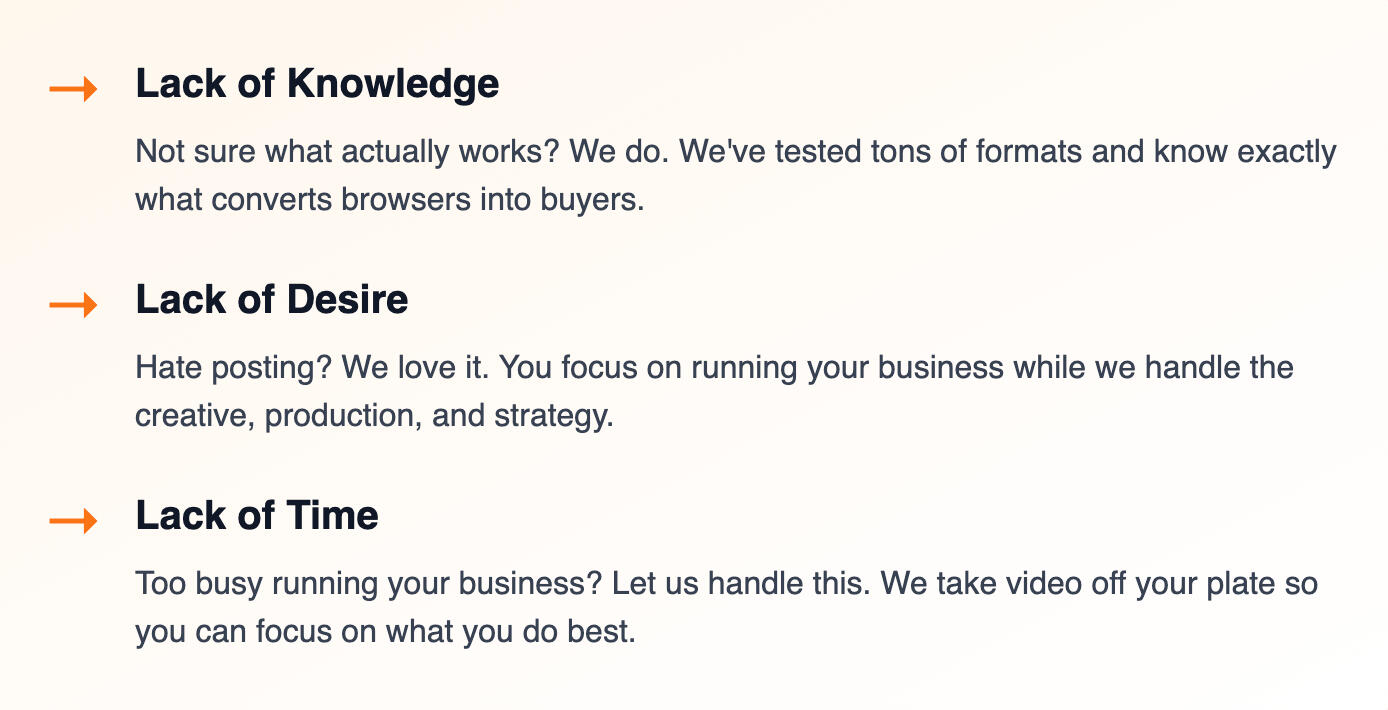Click the line "creative, production, and strategy."

pos(374,415)
